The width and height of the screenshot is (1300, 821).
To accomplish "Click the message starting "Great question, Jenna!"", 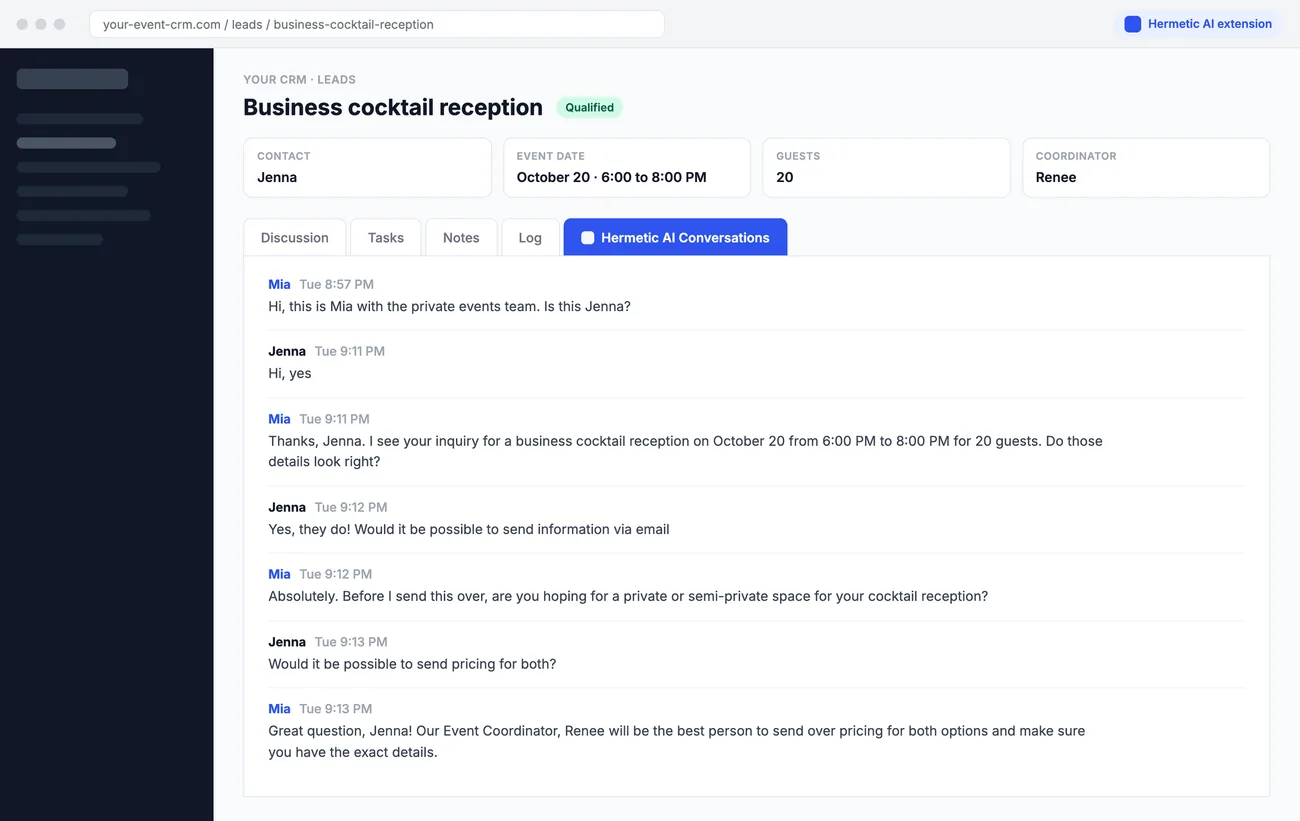I will click(677, 741).
